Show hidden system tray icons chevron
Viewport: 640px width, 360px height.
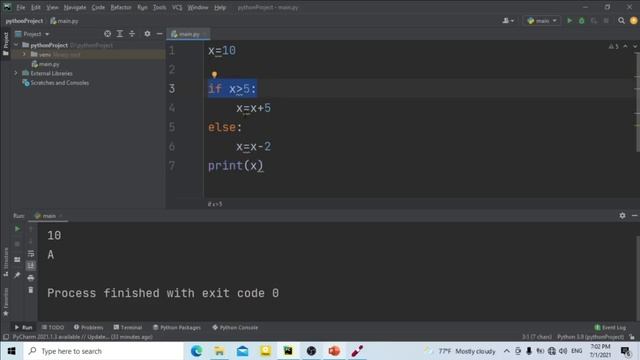tap(507, 351)
